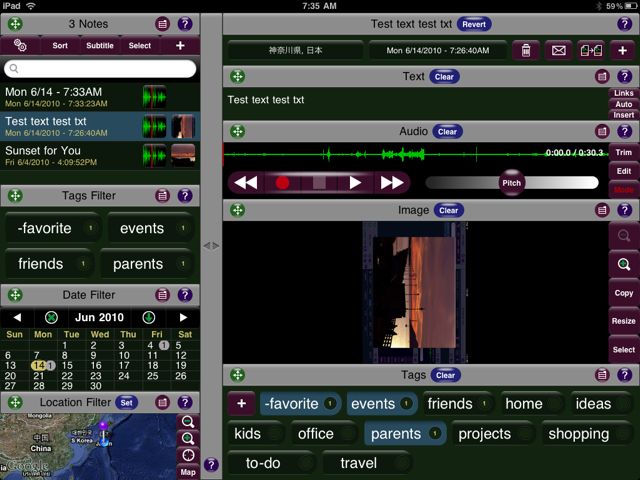Screen dimensions: 640x480
Task: Open Insert option beside text
Action: click(x=624, y=115)
